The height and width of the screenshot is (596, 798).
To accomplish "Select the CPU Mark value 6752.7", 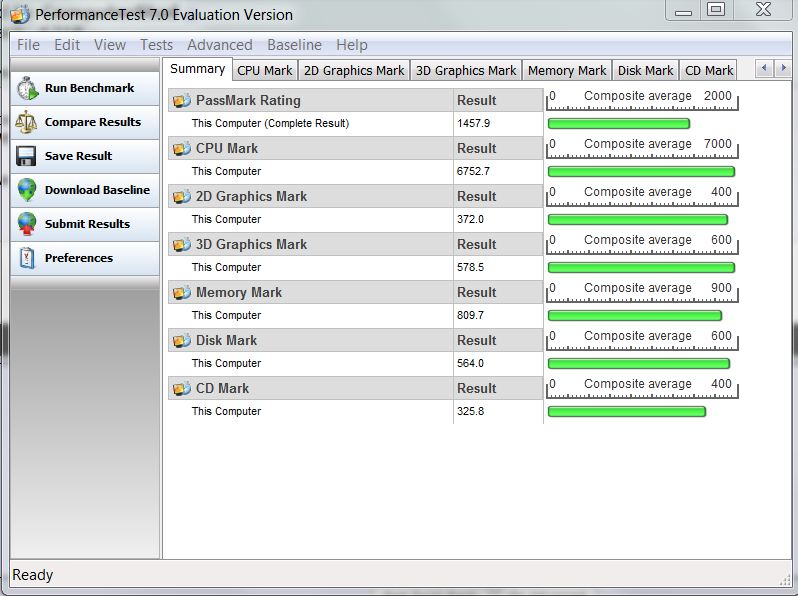I will (473, 172).
